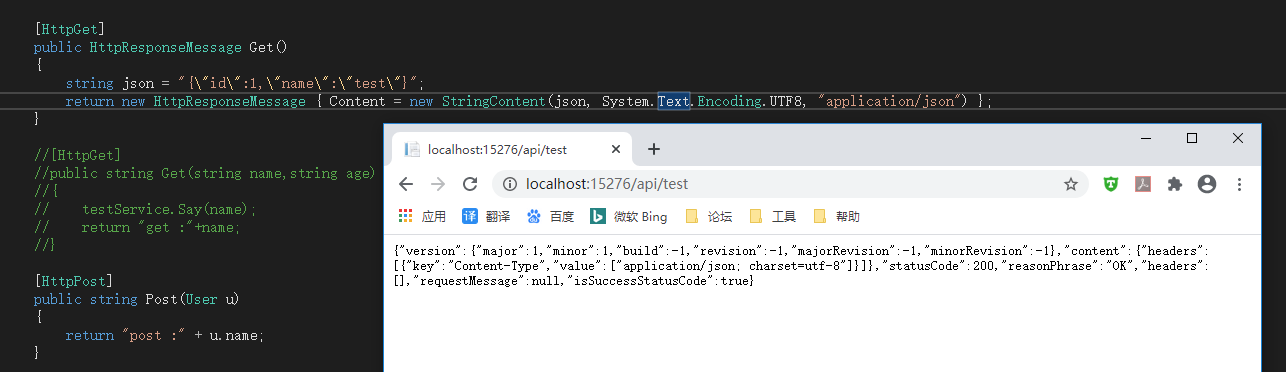
Task: Open the 百度 bookmark
Action: (x=551, y=216)
